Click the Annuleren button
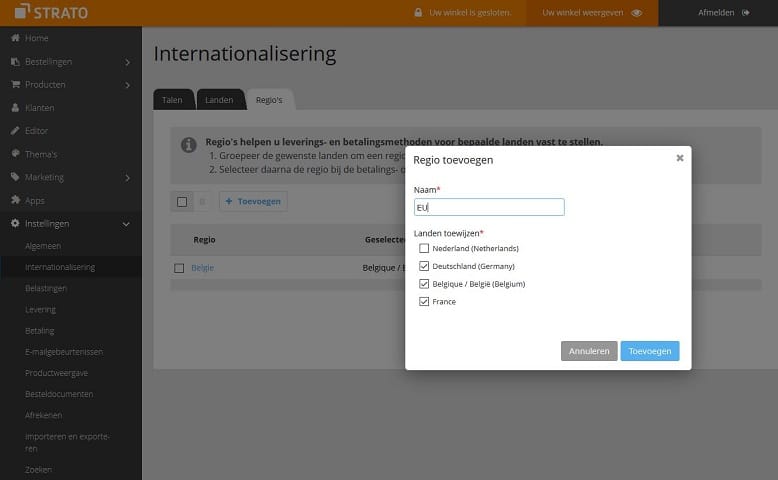The height and width of the screenshot is (480, 778). pyautogui.click(x=589, y=351)
